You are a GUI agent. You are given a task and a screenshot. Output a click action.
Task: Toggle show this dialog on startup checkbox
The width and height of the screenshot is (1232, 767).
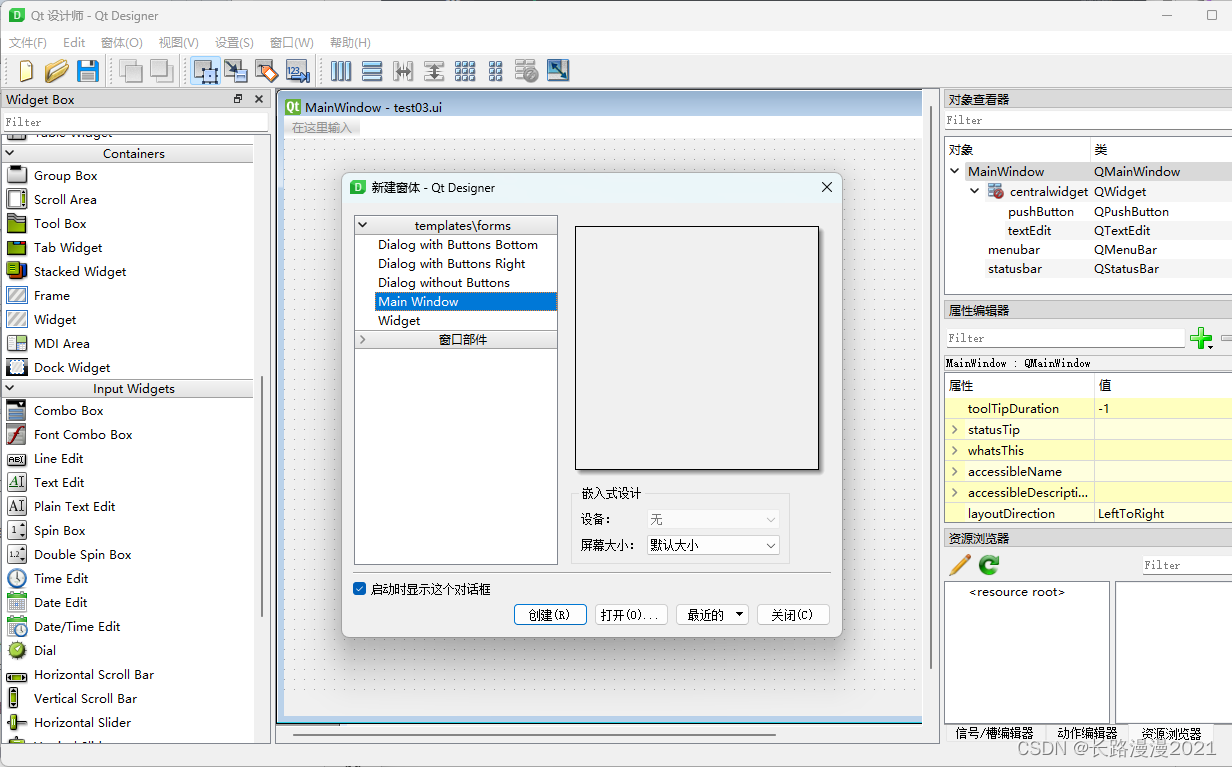click(360, 589)
